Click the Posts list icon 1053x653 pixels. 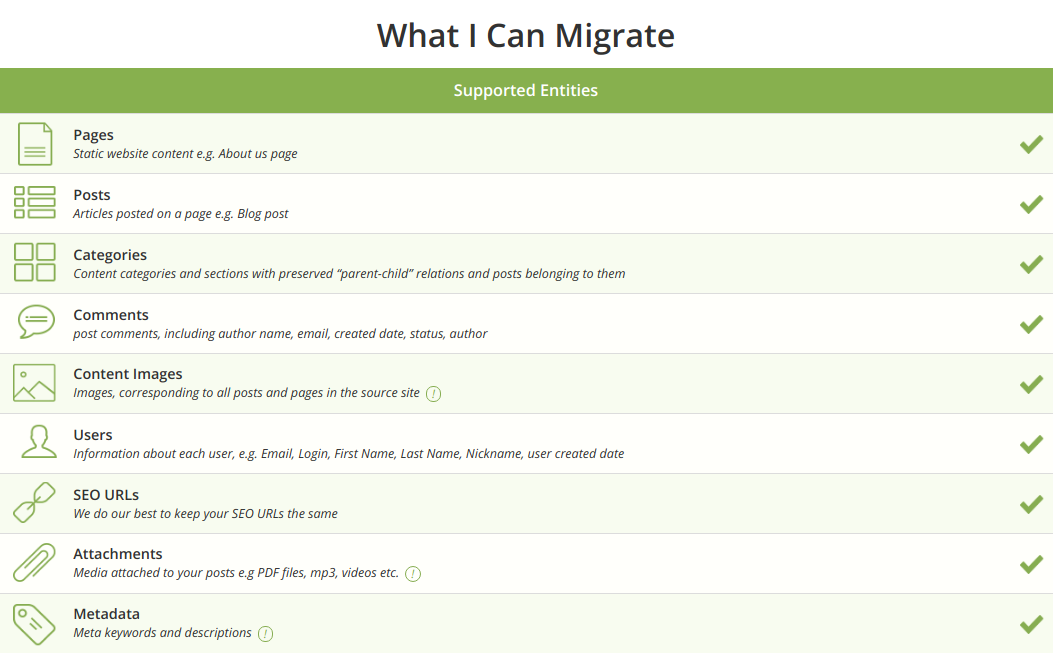point(34,202)
